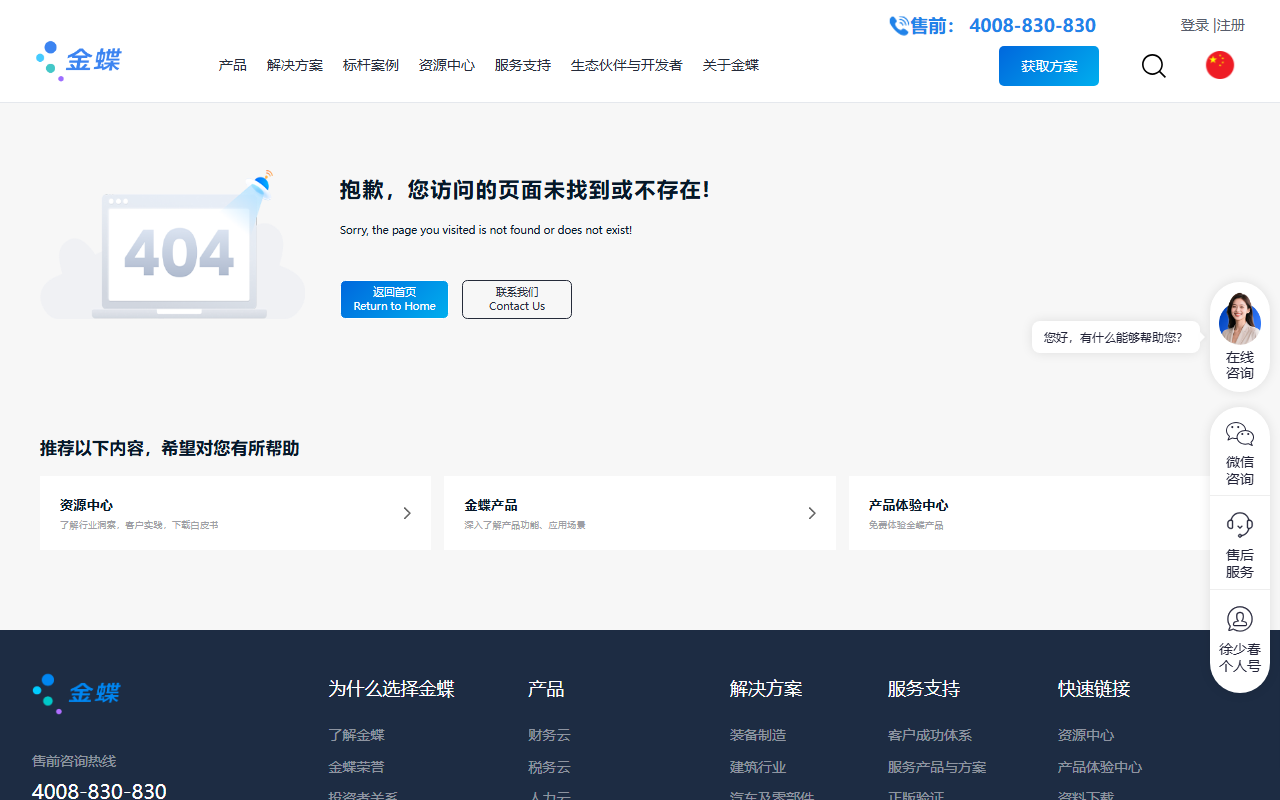Click the 获取方案 button
The height and width of the screenshot is (800, 1280).
click(1048, 66)
